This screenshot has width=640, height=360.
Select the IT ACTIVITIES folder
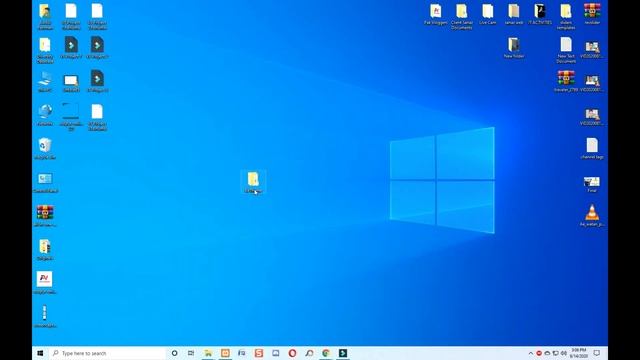pos(540,14)
